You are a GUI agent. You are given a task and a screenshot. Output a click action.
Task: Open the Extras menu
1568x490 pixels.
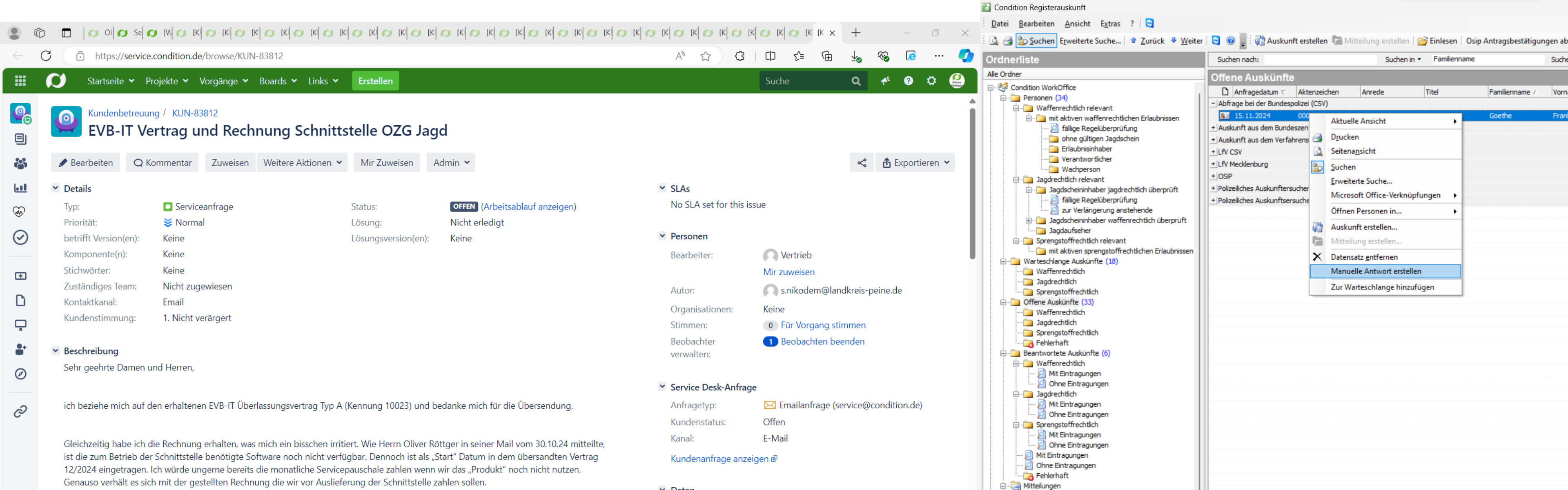[1110, 24]
